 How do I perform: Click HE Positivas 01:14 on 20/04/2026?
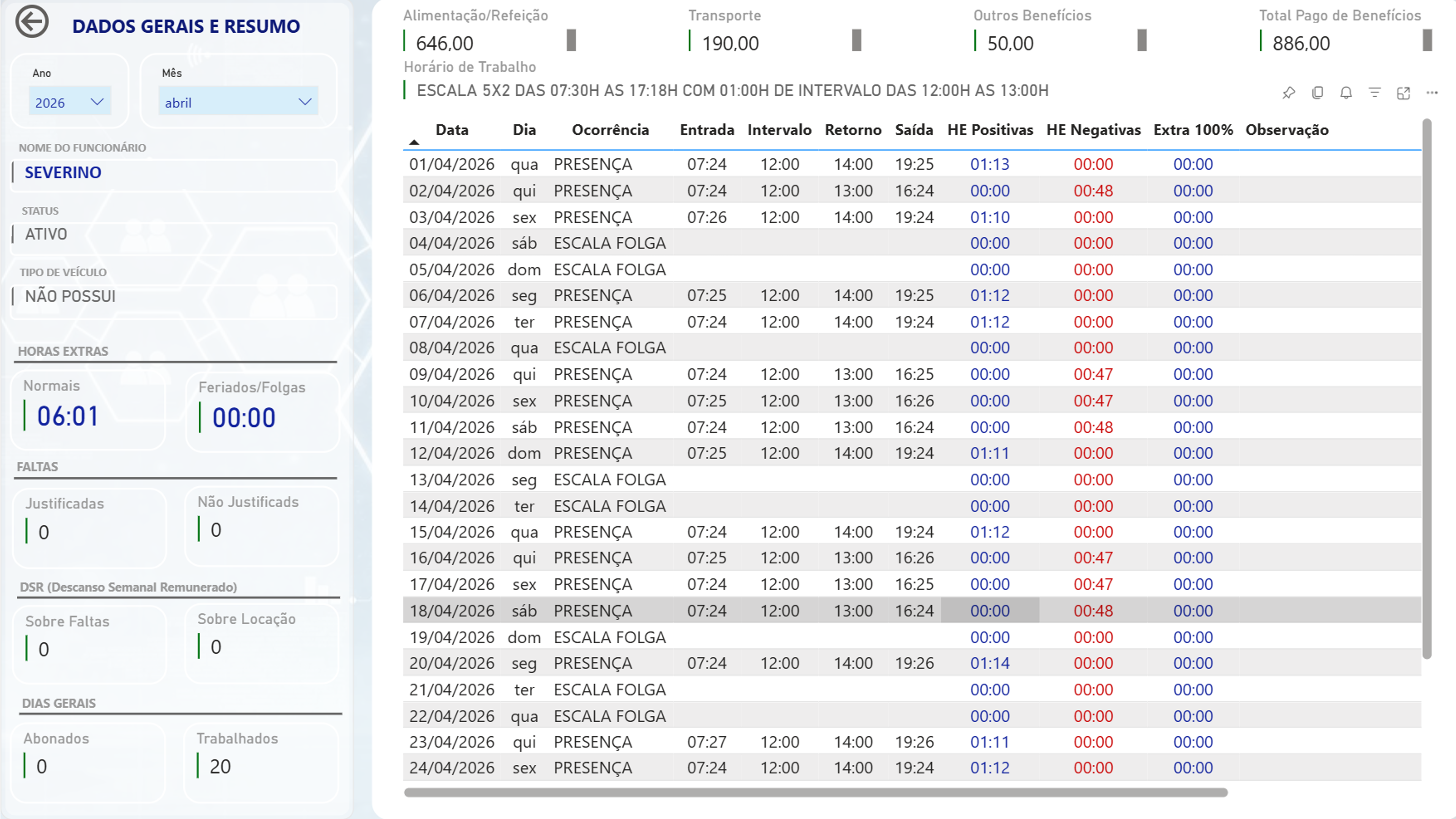(990, 663)
